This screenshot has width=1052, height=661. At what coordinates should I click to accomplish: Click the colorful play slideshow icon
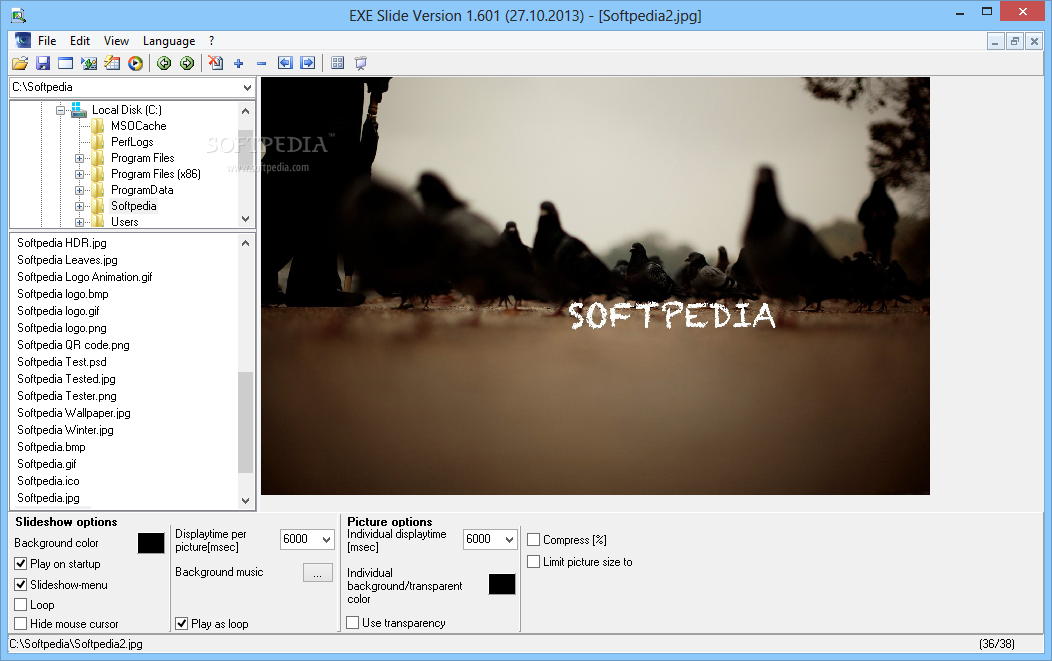[x=136, y=63]
